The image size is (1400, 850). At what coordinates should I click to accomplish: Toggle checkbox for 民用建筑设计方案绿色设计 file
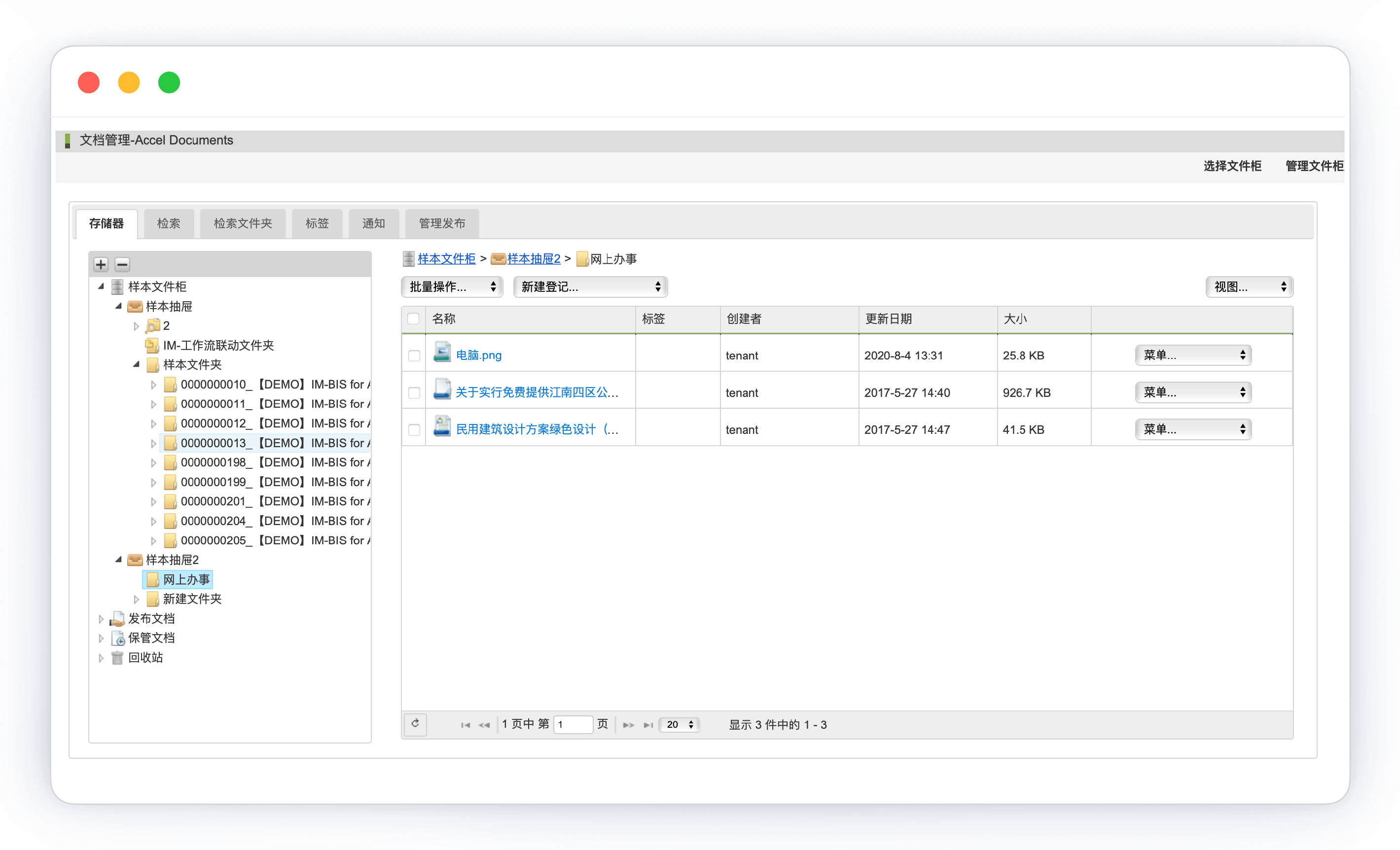click(415, 429)
